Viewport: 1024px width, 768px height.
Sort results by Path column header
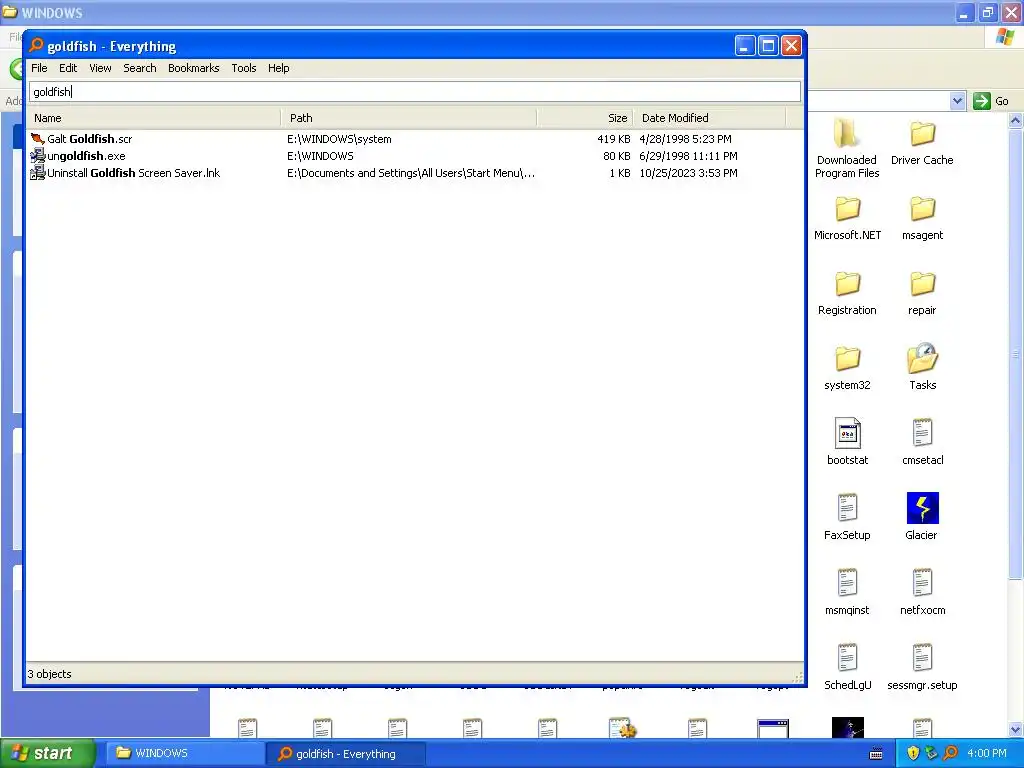[409, 118]
